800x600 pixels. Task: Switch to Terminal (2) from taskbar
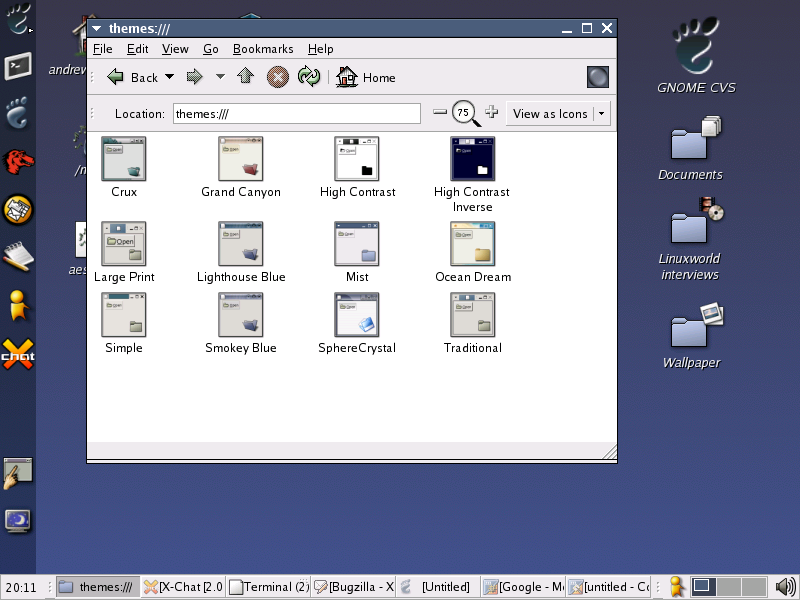tap(268, 587)
